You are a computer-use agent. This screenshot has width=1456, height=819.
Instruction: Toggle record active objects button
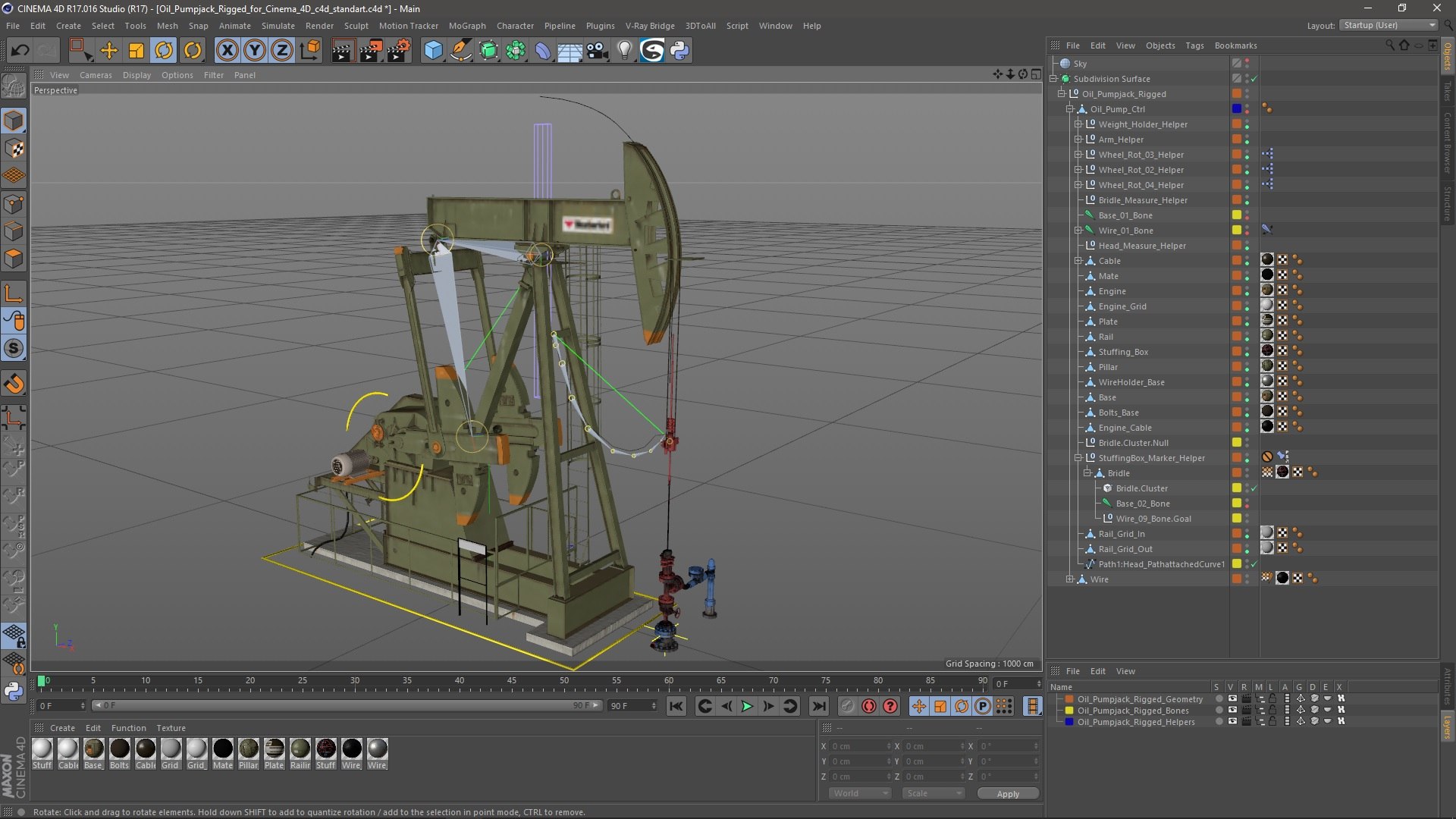[x=847, y=706]
